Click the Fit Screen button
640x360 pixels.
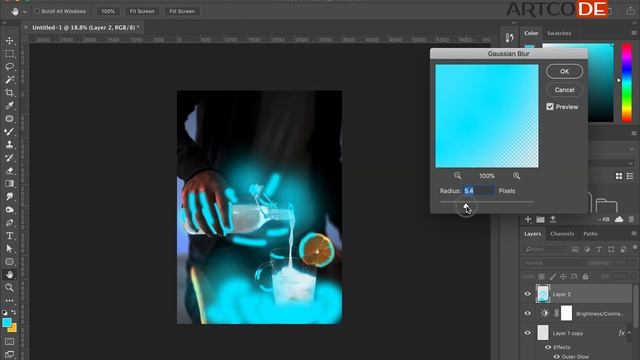(142, 11)
